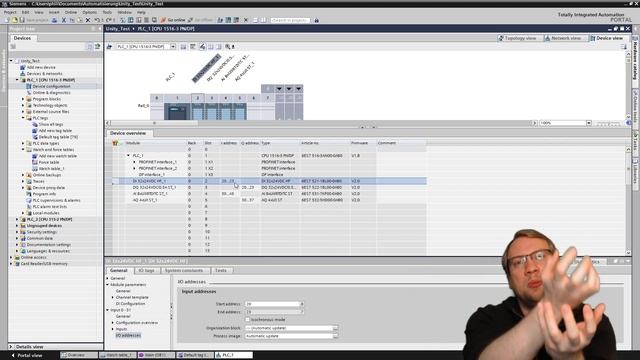The image size is (640, 360).
Task: Switch to Device view
Action: click(607, 38)
